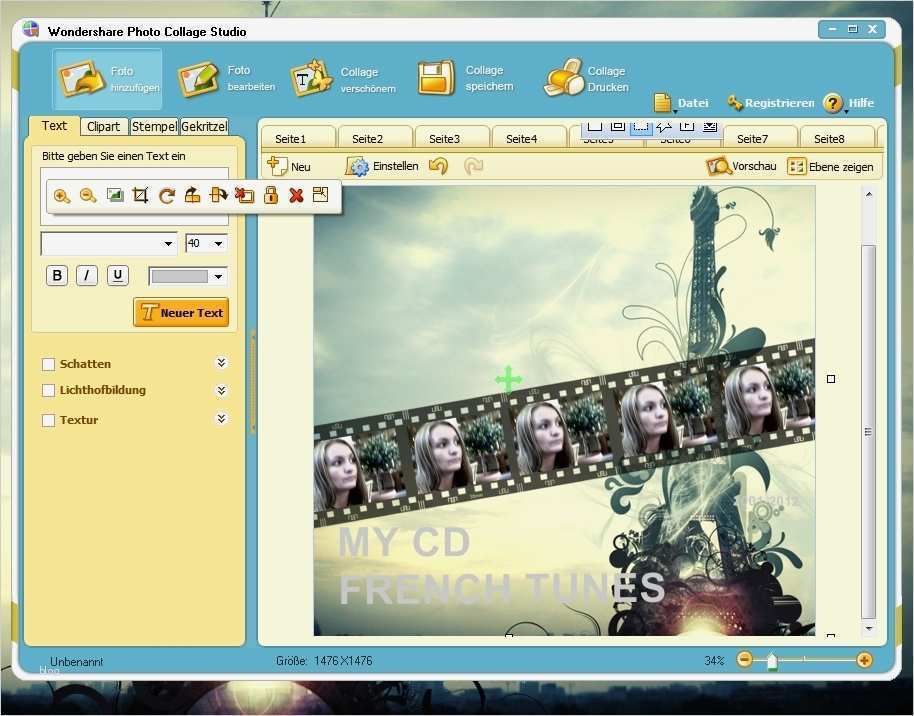Expand the Schatten options chevron
Screen dimensions: 914x716
click(222, 363)
